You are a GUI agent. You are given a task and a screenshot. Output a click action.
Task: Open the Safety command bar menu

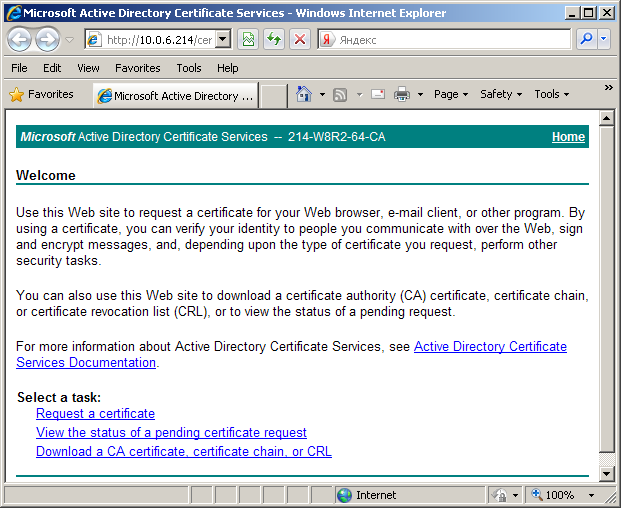[501, 94]
